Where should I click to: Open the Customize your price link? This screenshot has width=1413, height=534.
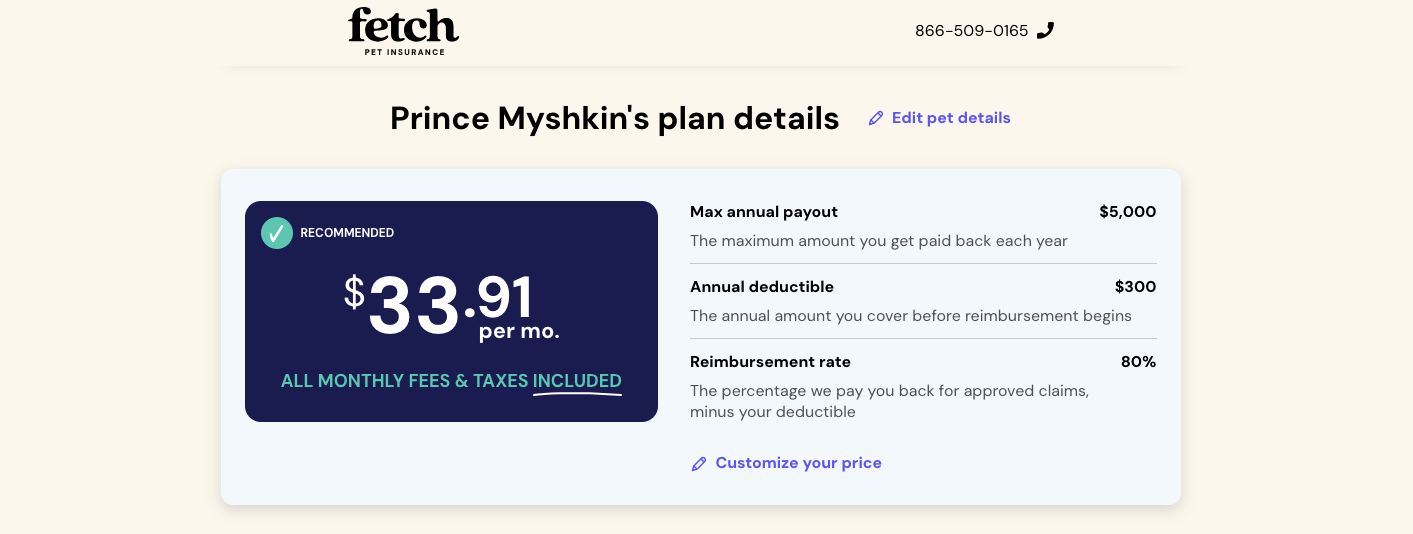click(798, 463)
